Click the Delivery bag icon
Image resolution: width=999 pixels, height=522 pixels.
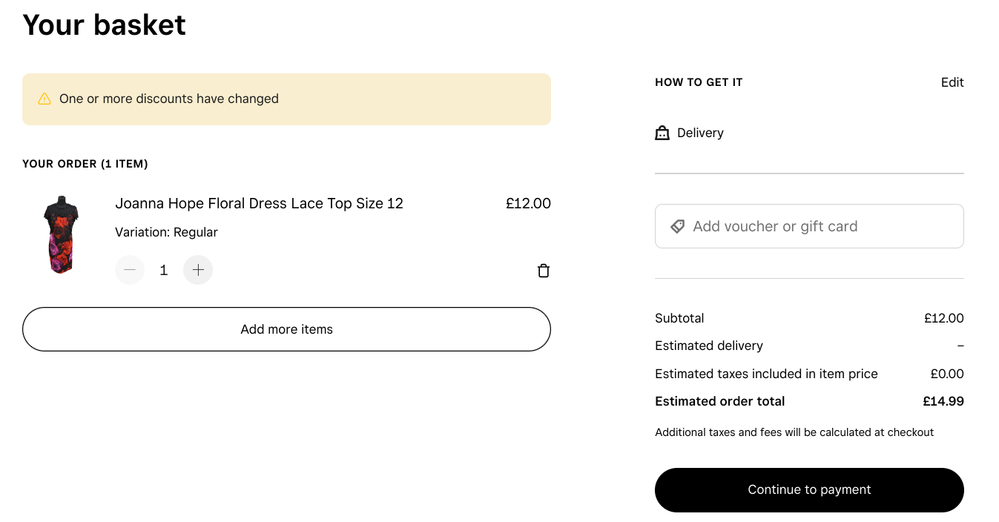pyautogui.click(x=662, y=133)
